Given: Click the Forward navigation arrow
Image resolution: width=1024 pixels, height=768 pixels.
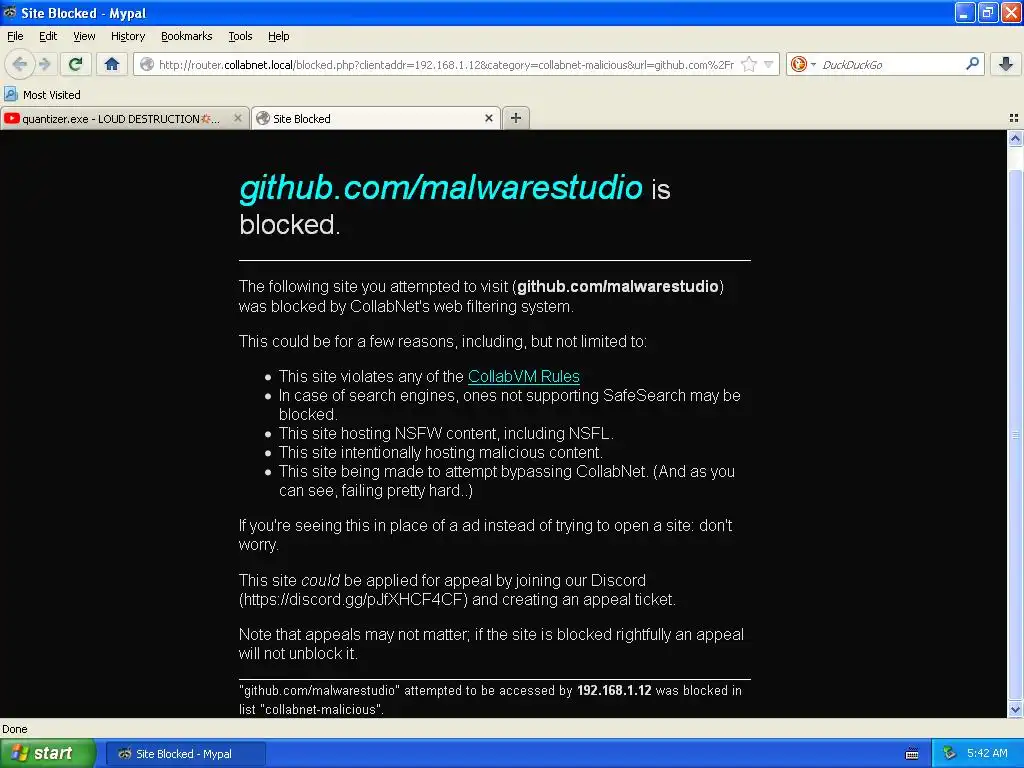Looking at the screenshot, I should click(44, 64).
